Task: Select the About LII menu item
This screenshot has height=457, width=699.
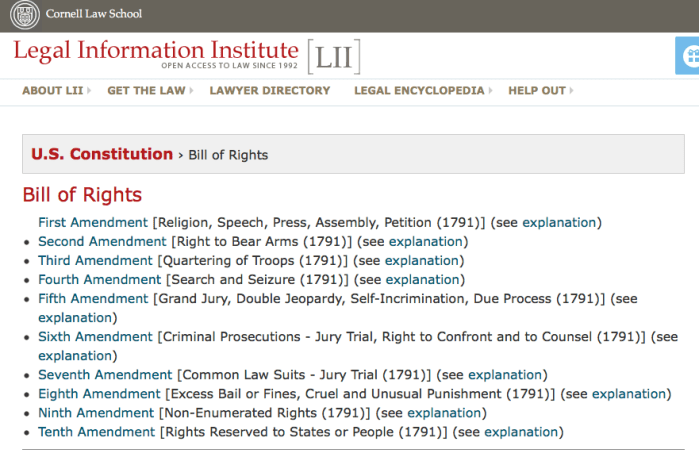Action: click(x=53, y=91)
